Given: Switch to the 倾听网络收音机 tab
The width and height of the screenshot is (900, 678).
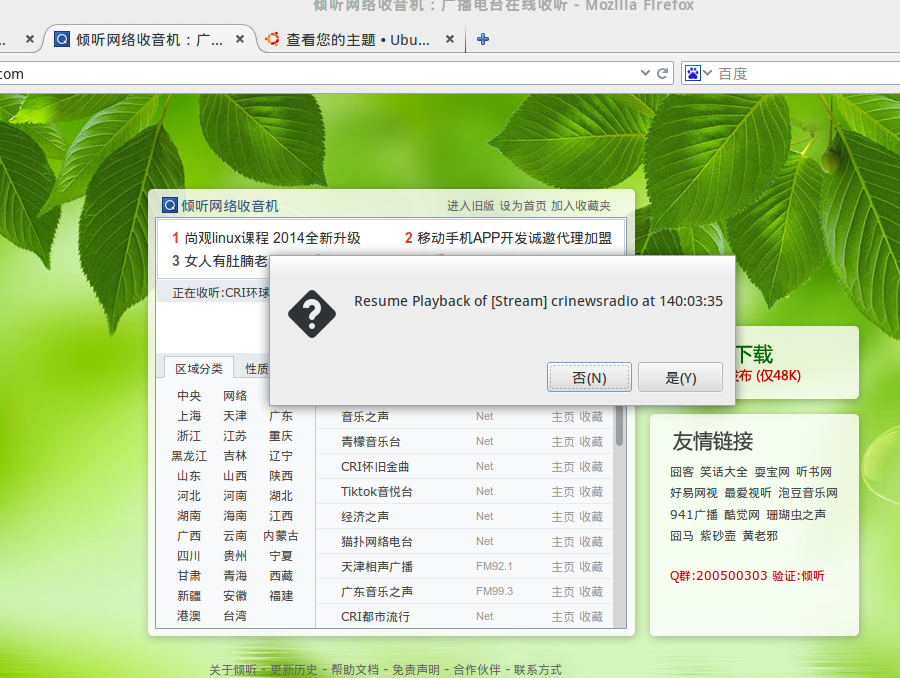Looking at the screenshot, I should click(150, 40).
